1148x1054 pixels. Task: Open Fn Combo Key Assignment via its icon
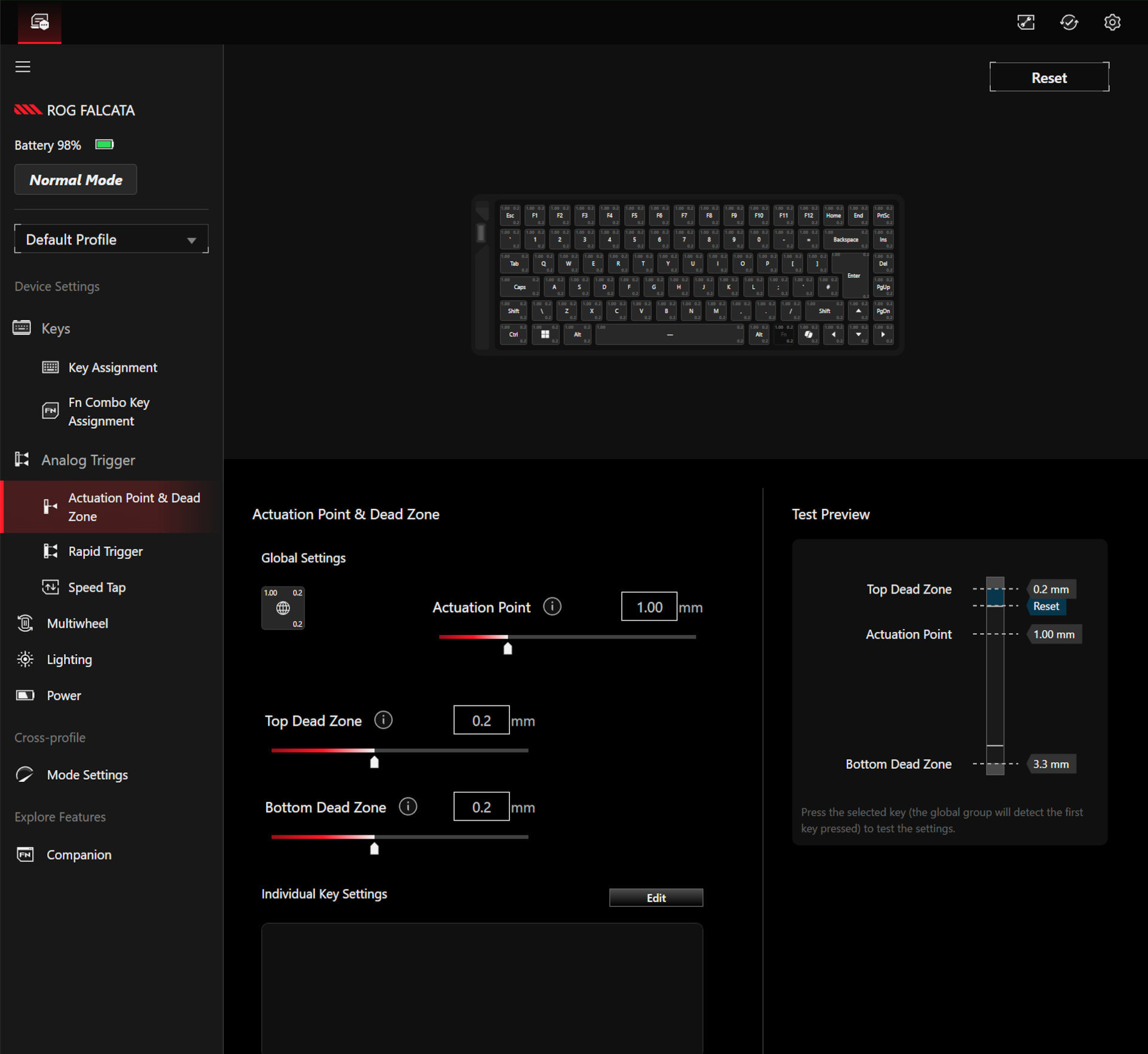(x=51, y=410)
